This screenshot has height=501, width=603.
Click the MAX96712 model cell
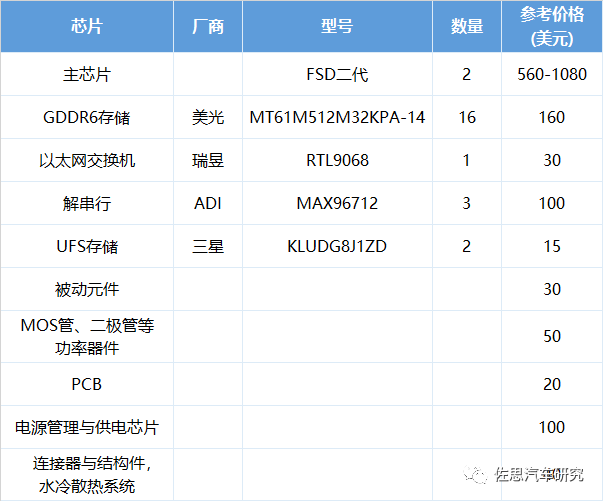pyautogui.click(x=337, y=203)
